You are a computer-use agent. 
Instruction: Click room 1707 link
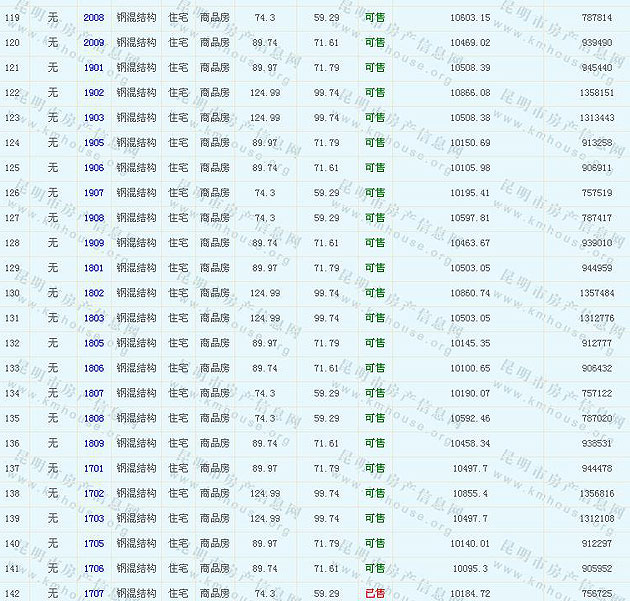93,593
